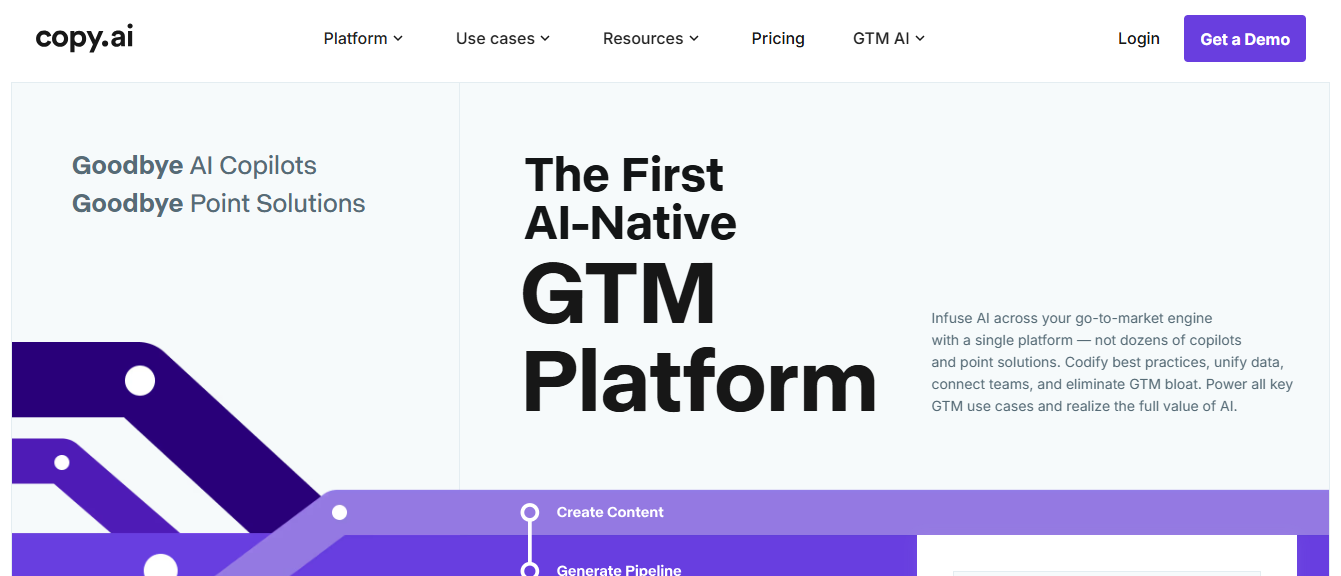Image resolution: width=1341 pixels, height=576 pixels.
Task: Click the GTM Platform headline
Action: pos(698,338)
